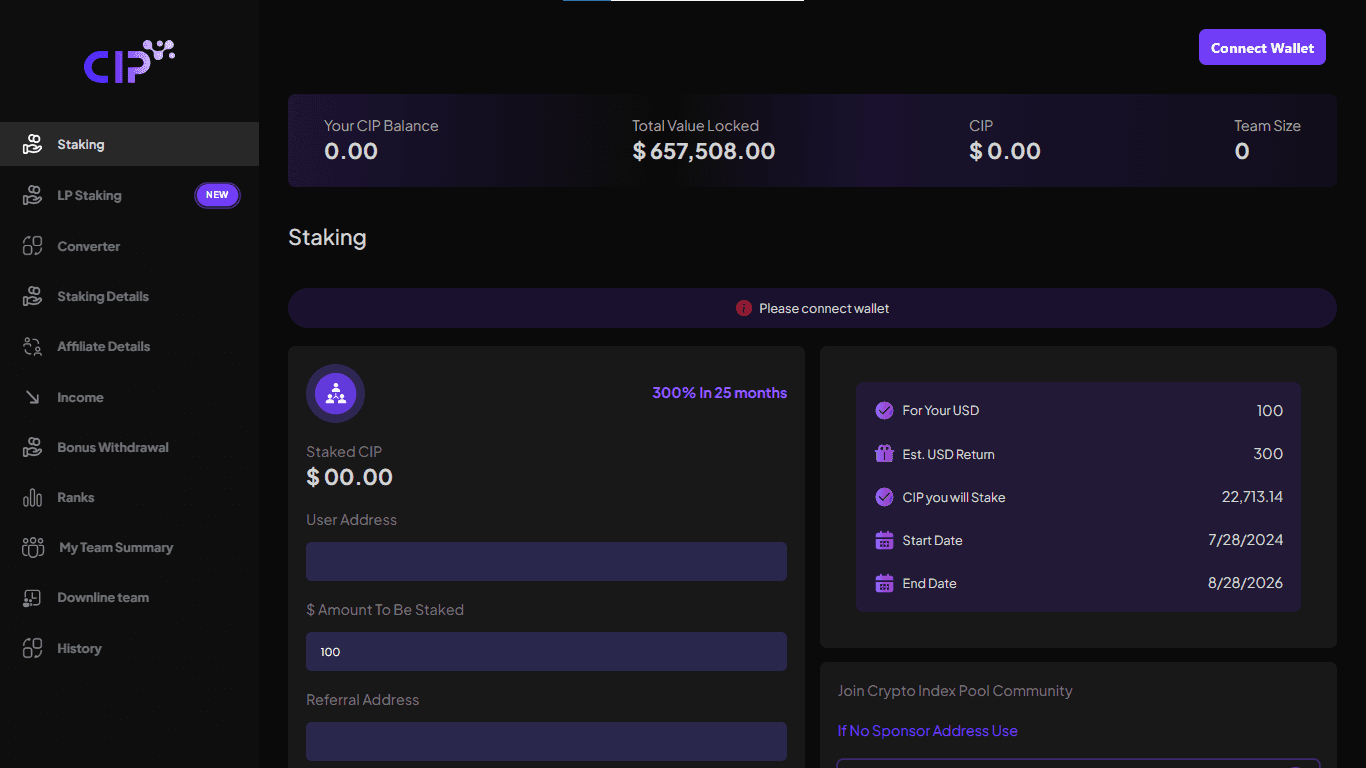
Task: Click the History icon in sidebar
Action: [x=32, y=648]
